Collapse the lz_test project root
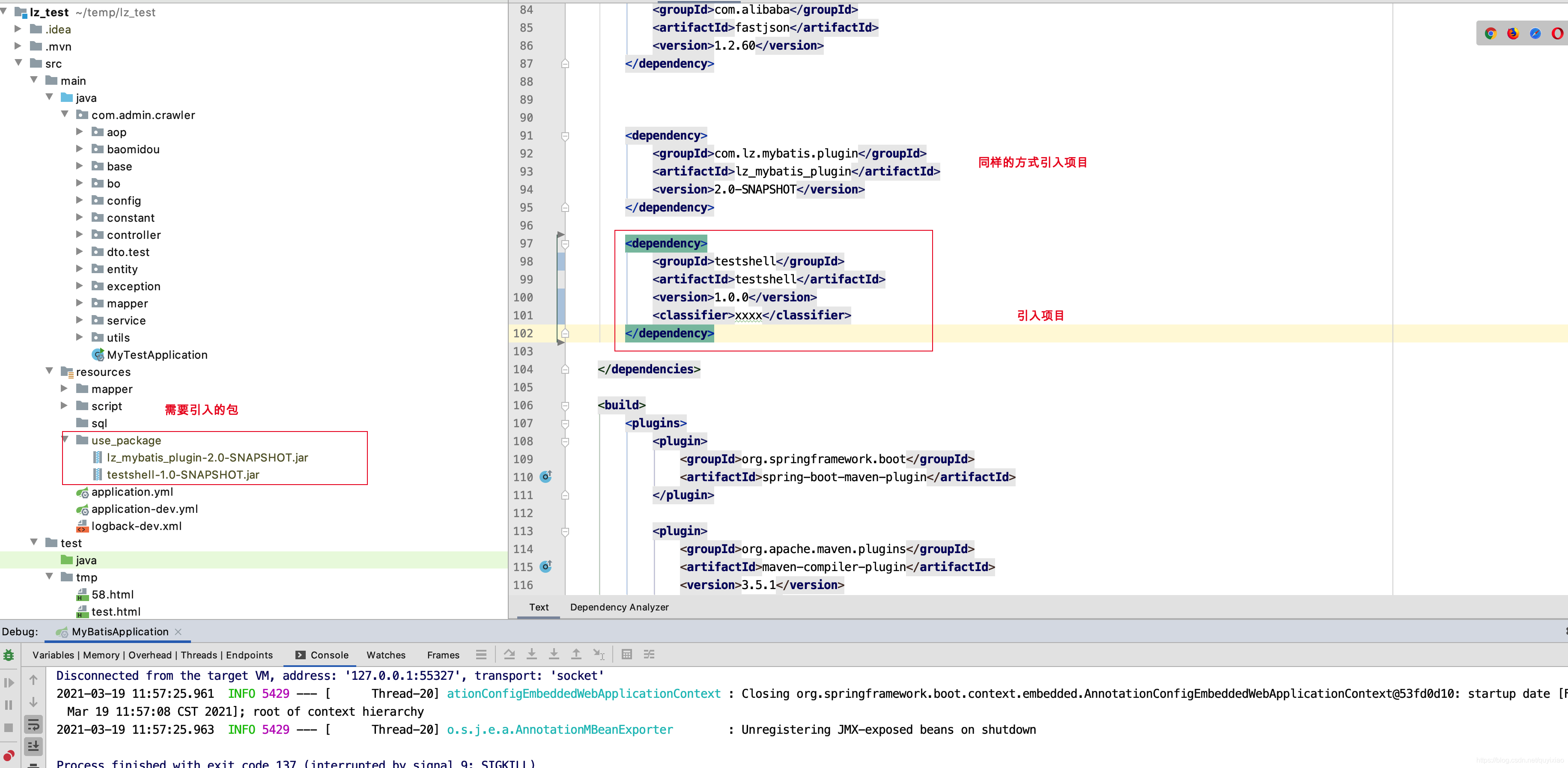Screen dimensions: 1568x768 tap(4, 11)
